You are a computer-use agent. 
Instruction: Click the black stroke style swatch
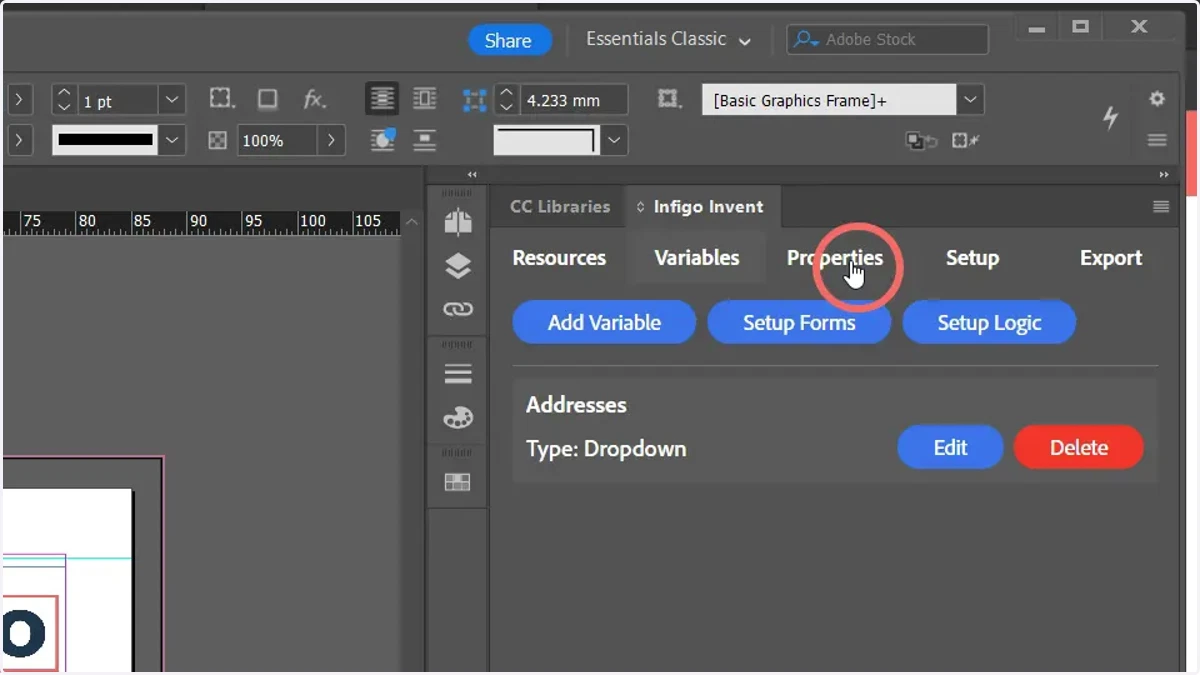106,140
